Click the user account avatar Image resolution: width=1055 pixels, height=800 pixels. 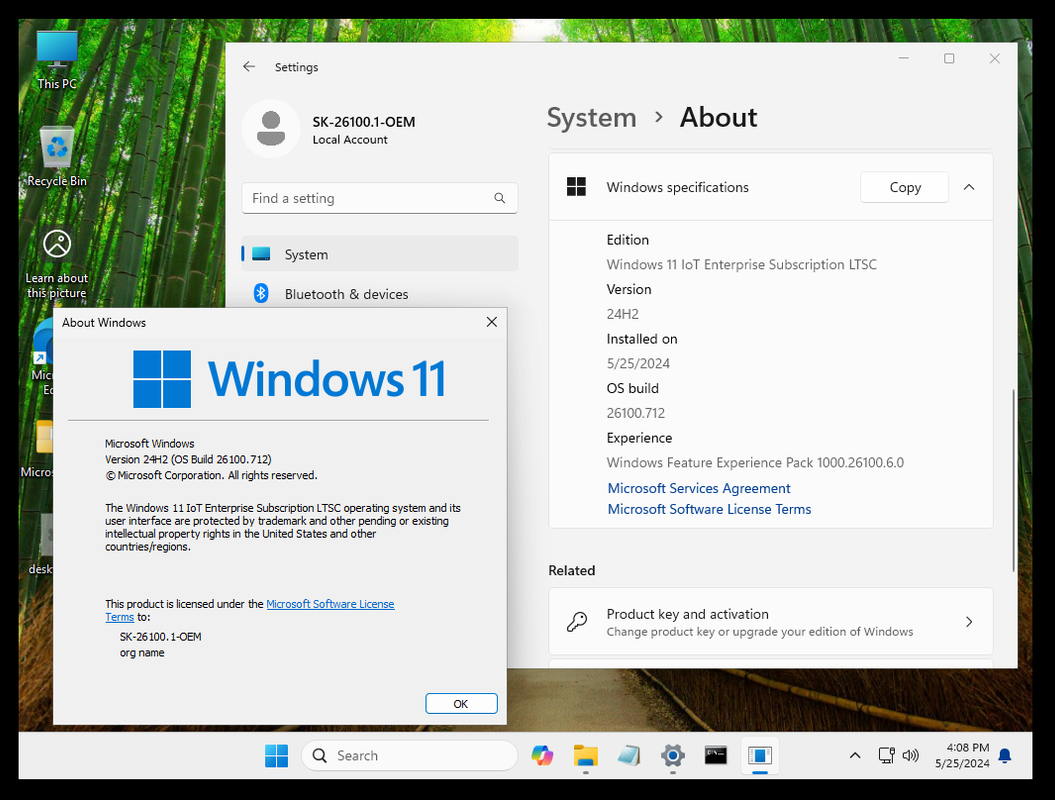(271, 129)
